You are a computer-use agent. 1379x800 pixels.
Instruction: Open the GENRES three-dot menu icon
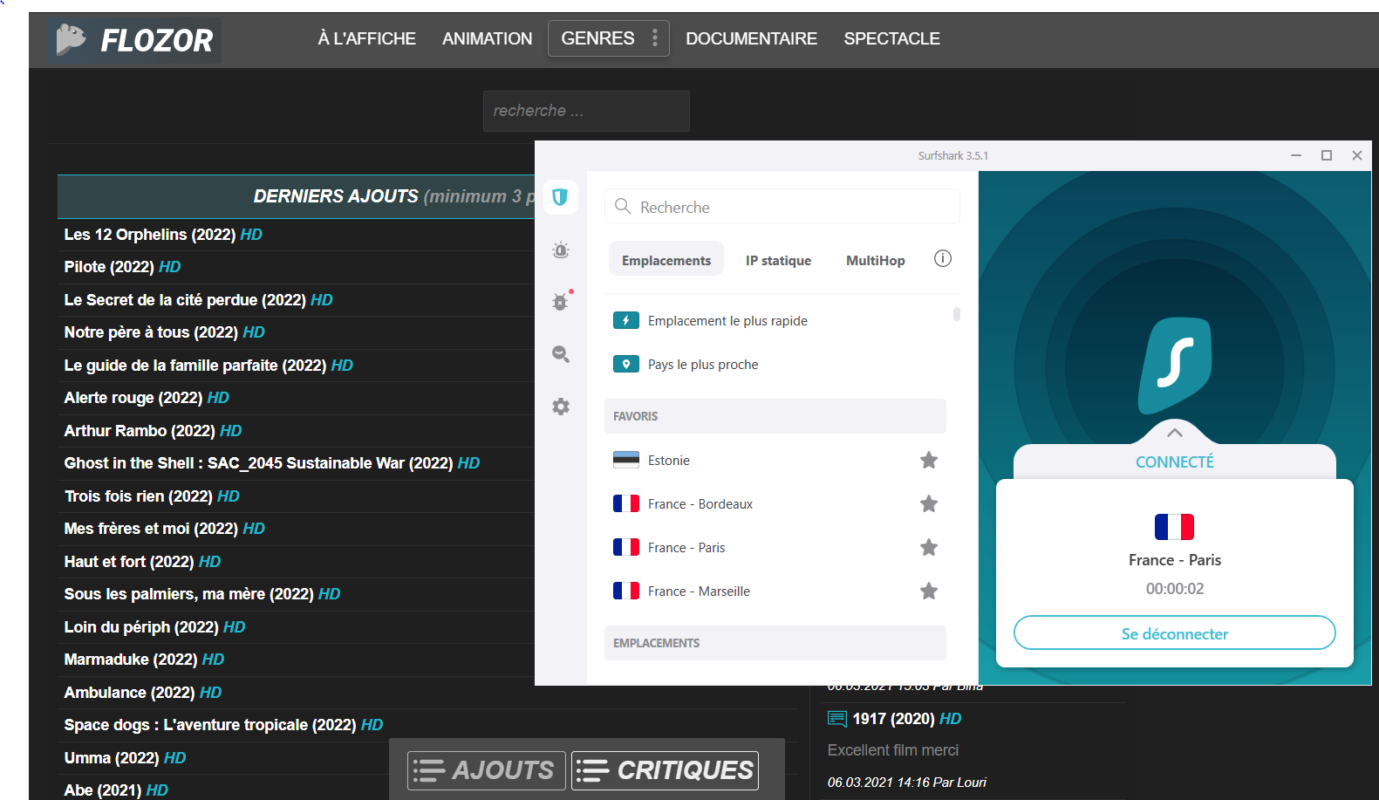click(x=655, y=38)
